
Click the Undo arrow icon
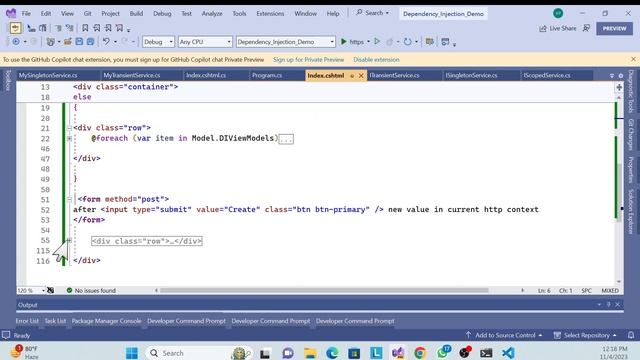[106, 42]
